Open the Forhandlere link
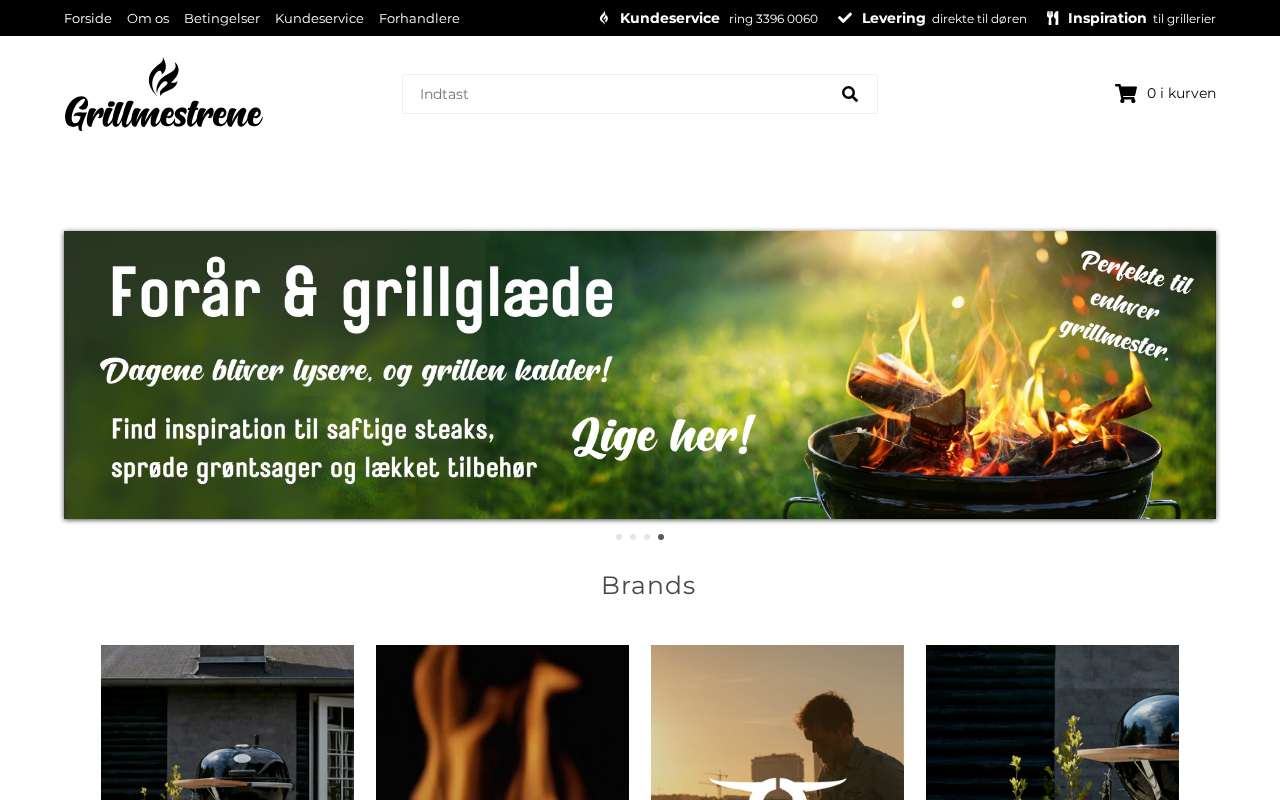 419,18
